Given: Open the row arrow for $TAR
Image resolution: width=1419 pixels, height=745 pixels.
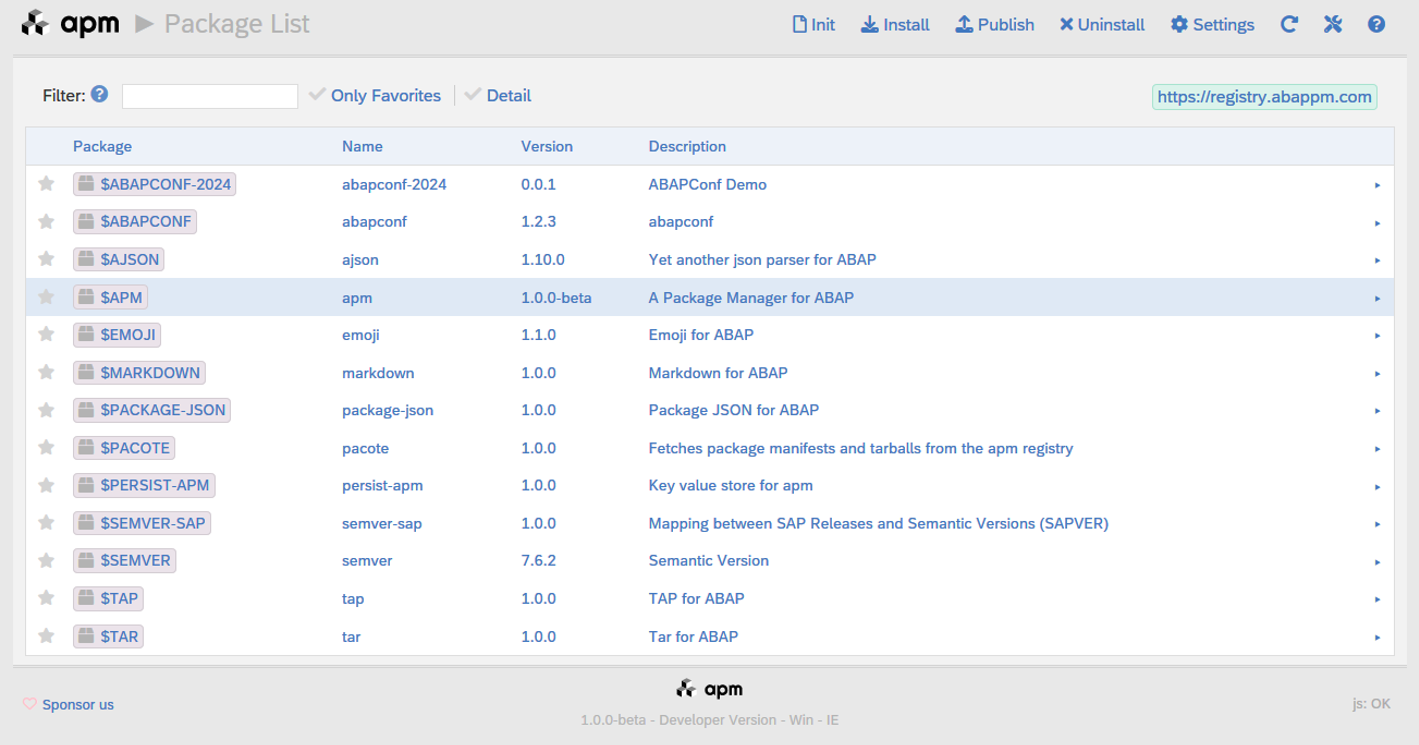Looking at the screenshot, I should [x=1377, y=637].
